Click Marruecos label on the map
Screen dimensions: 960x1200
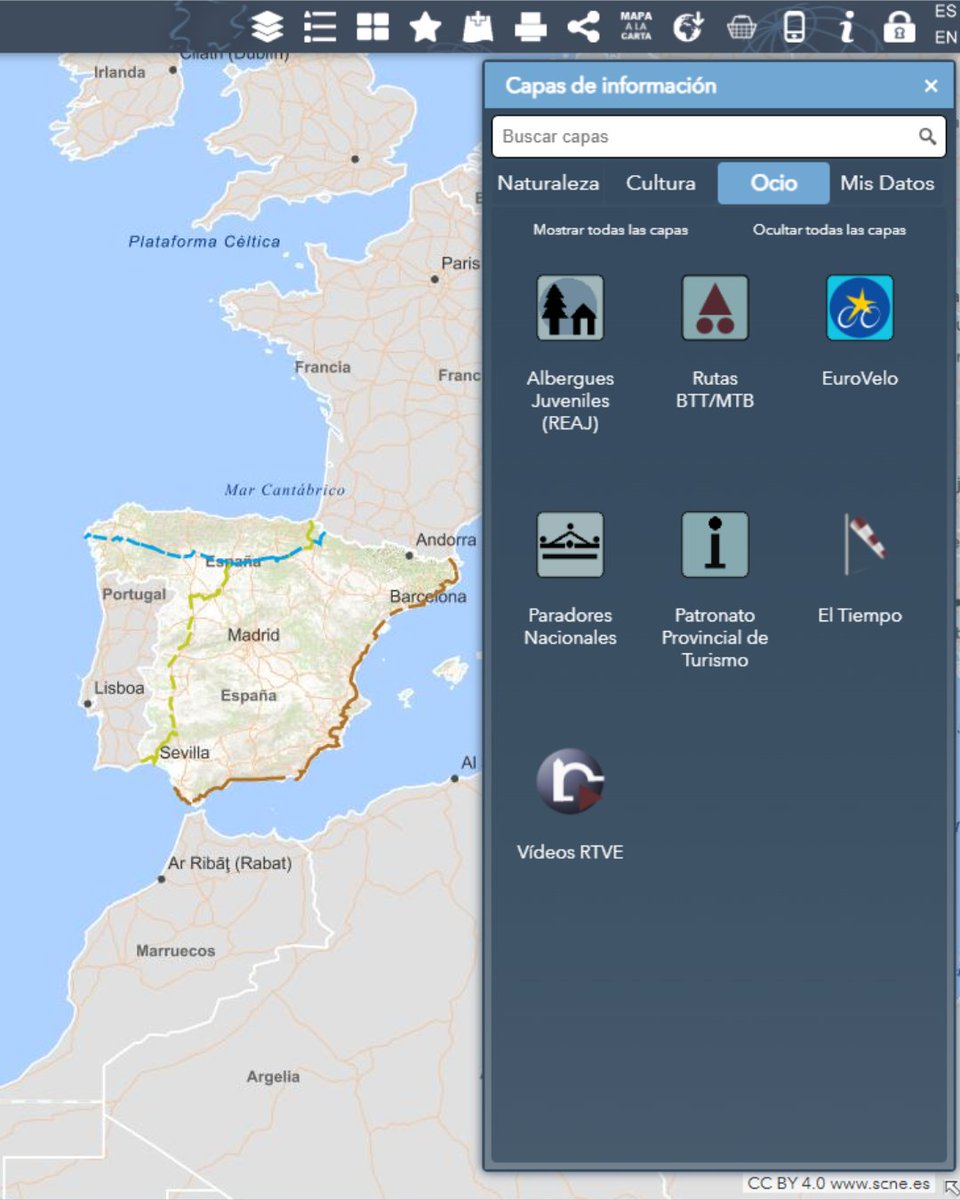(x=176, y=951)
